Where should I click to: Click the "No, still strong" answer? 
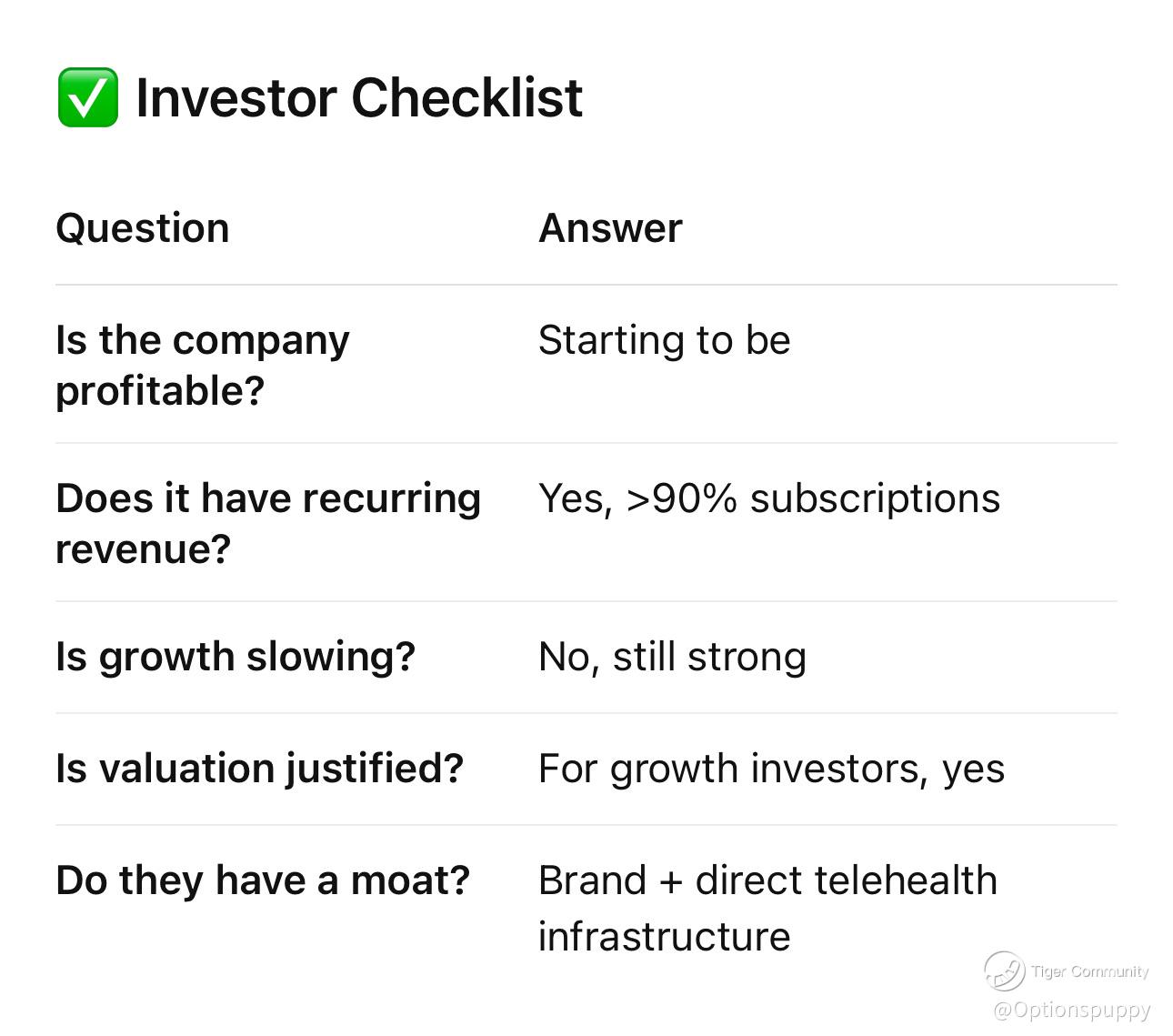click(x=672, y=657)
